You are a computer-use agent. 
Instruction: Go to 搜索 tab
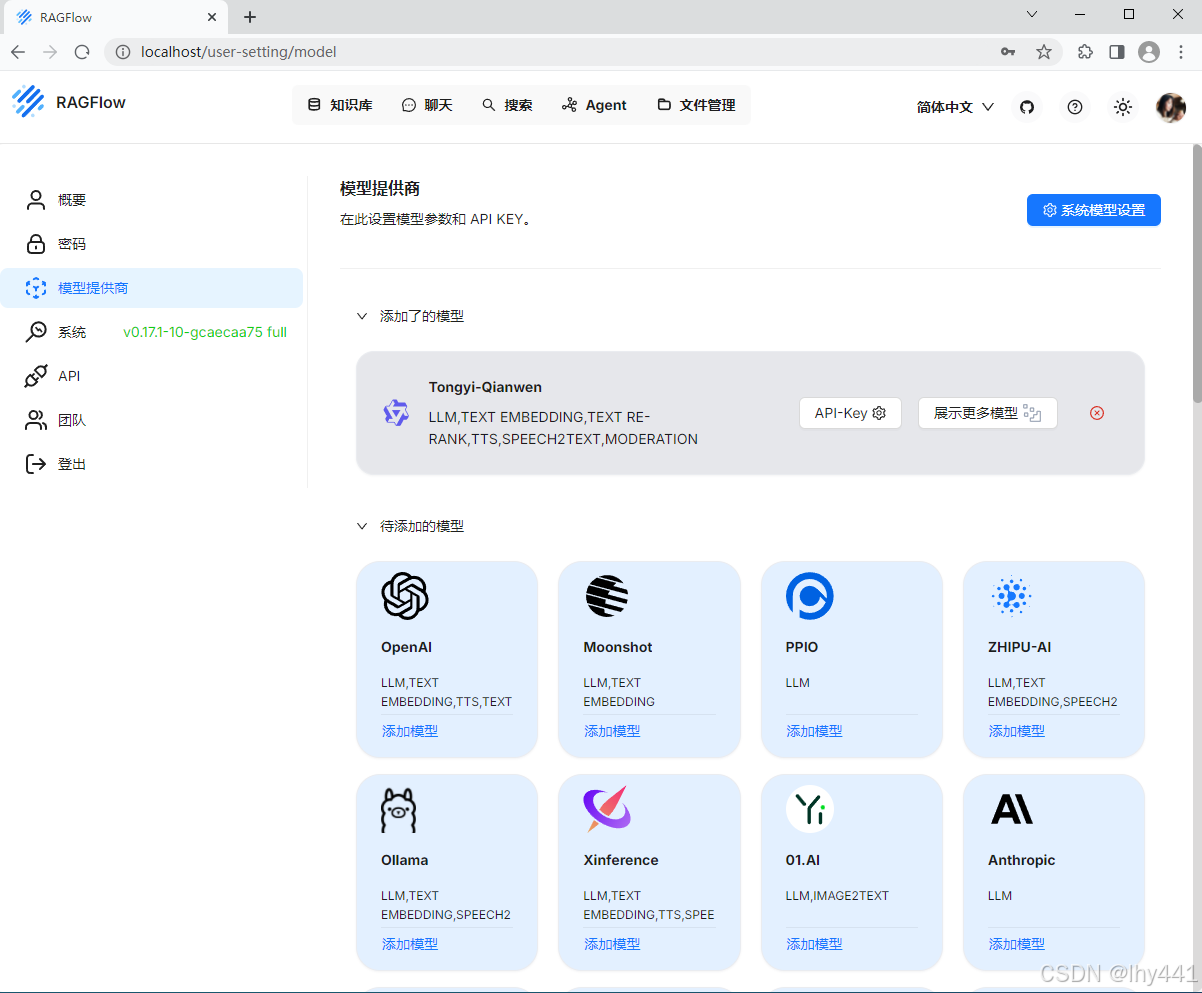[x=507, y=105]
